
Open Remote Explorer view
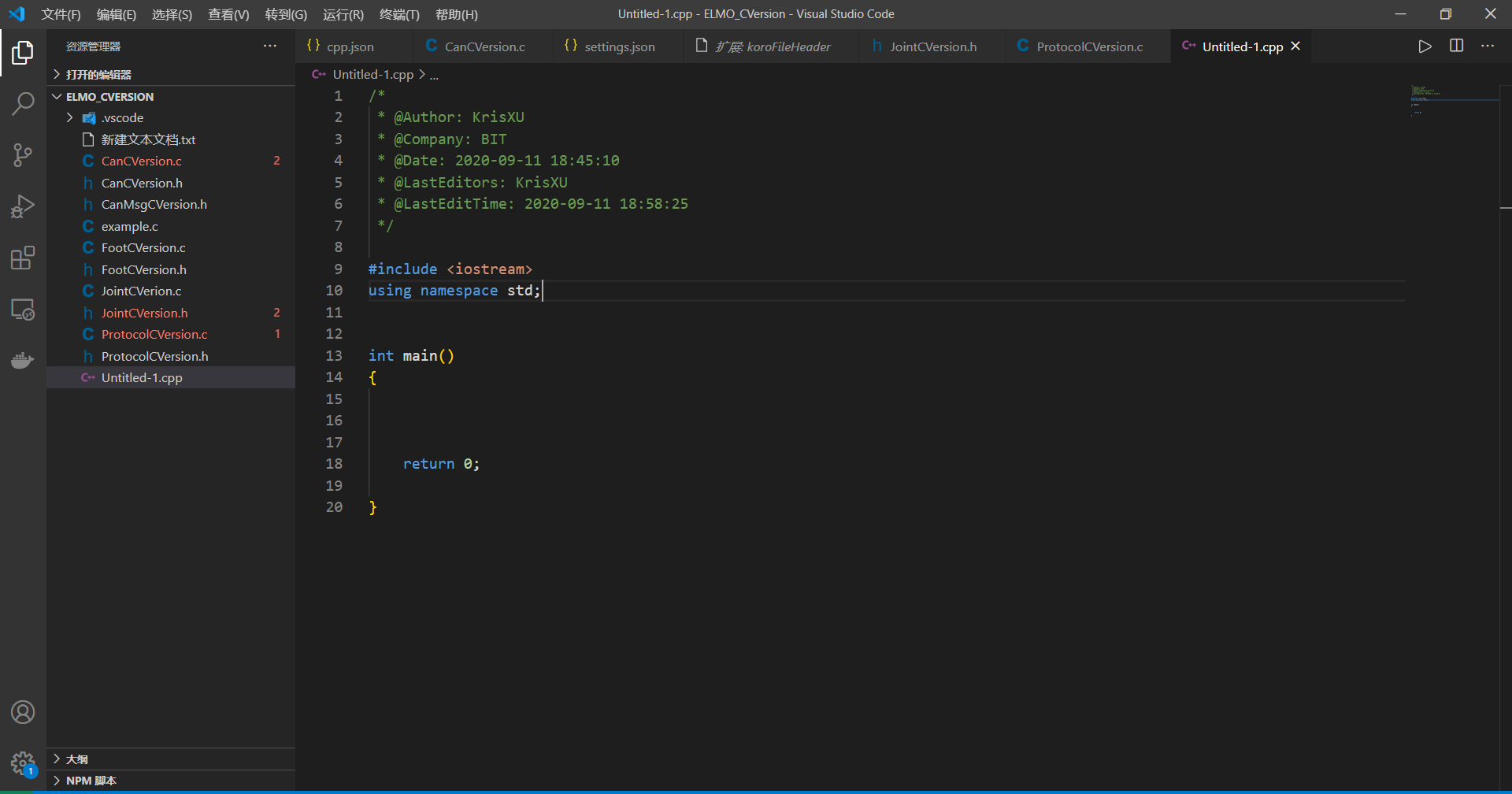(23, 309)
